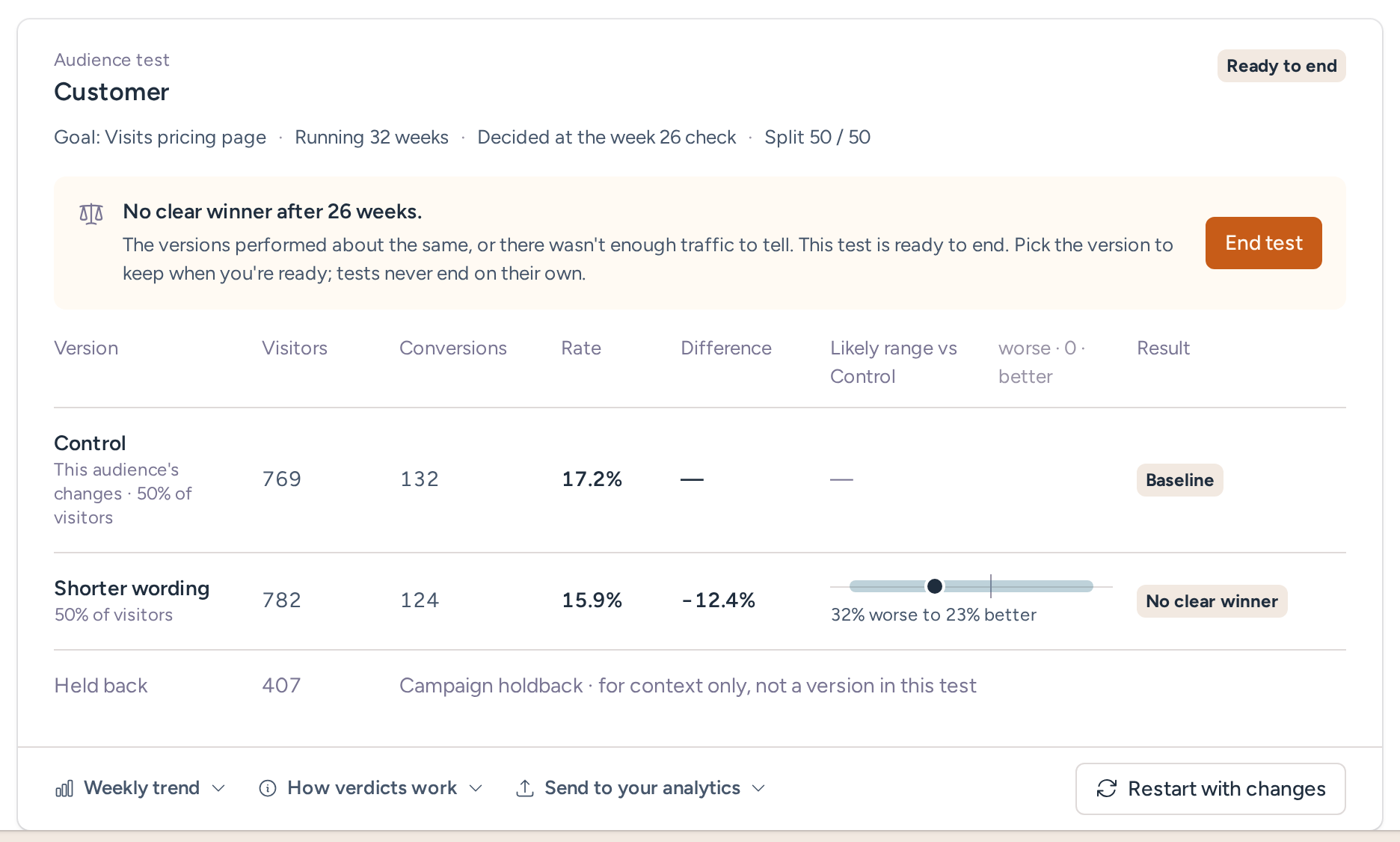Click the Result column header
This screenshot has width=1400, height=842.
click(1163, 348)
